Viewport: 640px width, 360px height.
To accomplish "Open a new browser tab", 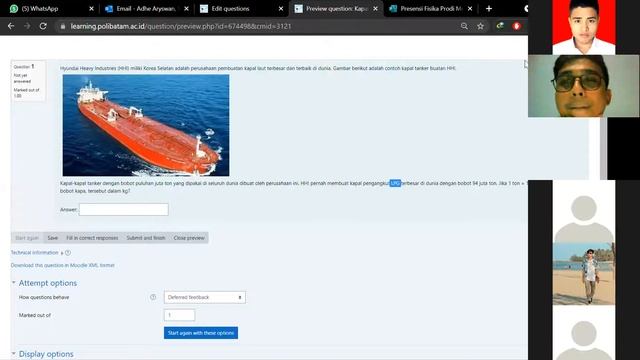I will [489, 9].
